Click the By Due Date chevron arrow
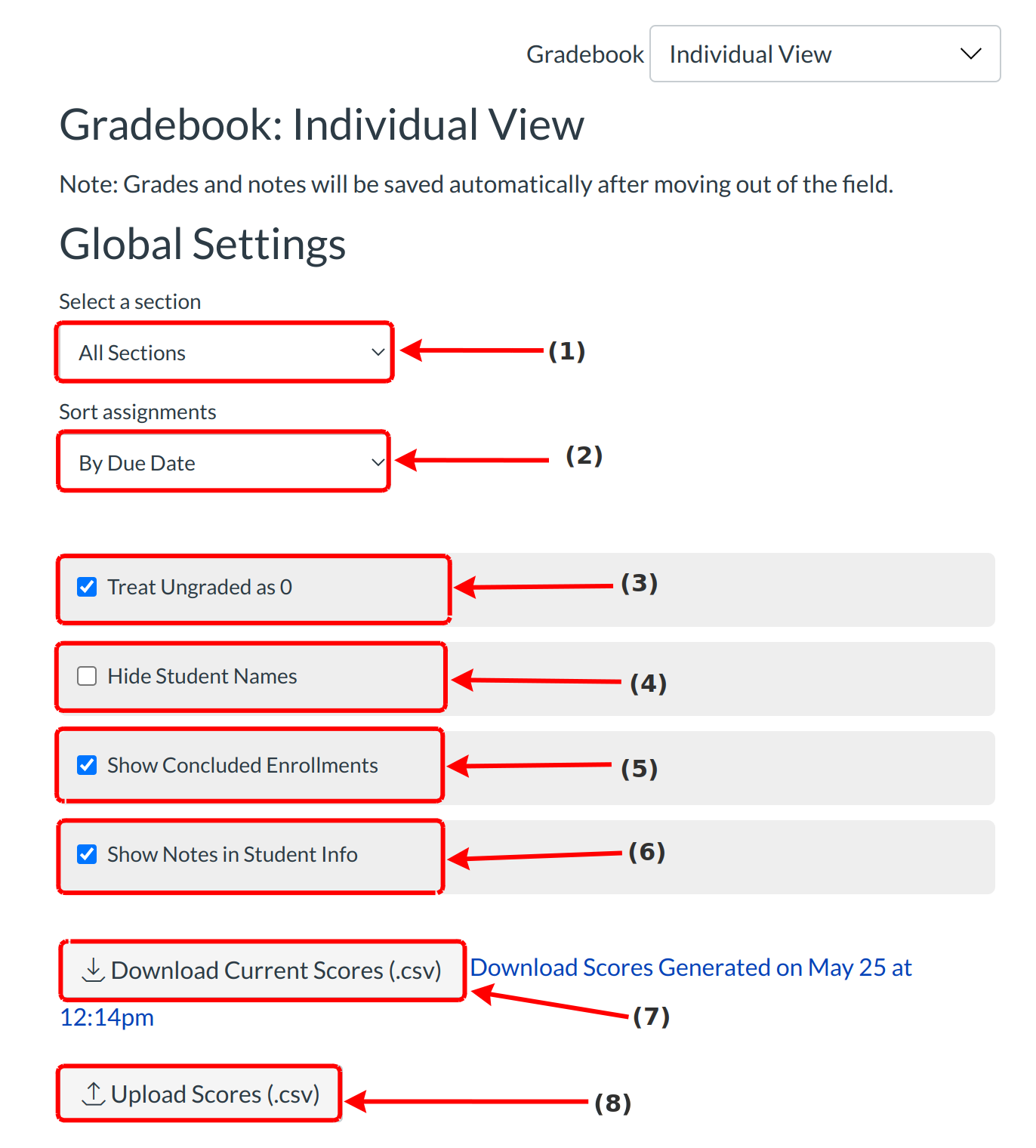Image resolution: width=1036 pixels, height=1148 pixels. (378, 462)
